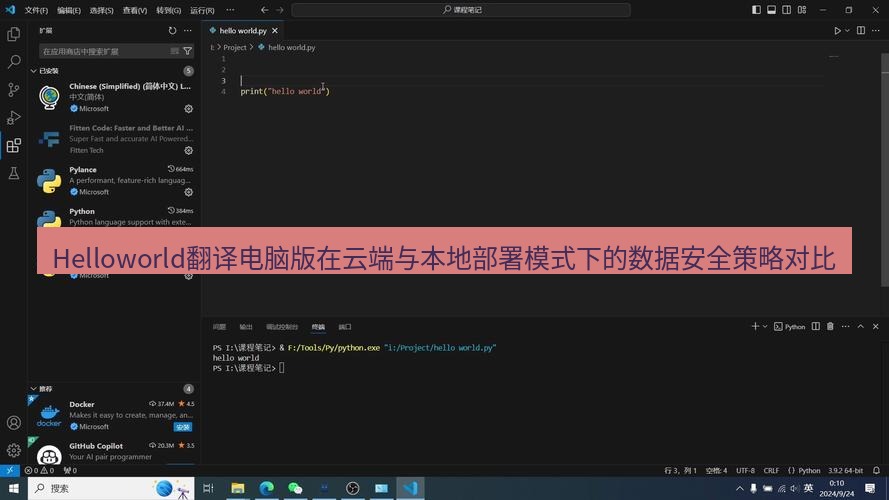Open Source Control view
This screenshot has width=889, height=500.
tap(14, 90)
